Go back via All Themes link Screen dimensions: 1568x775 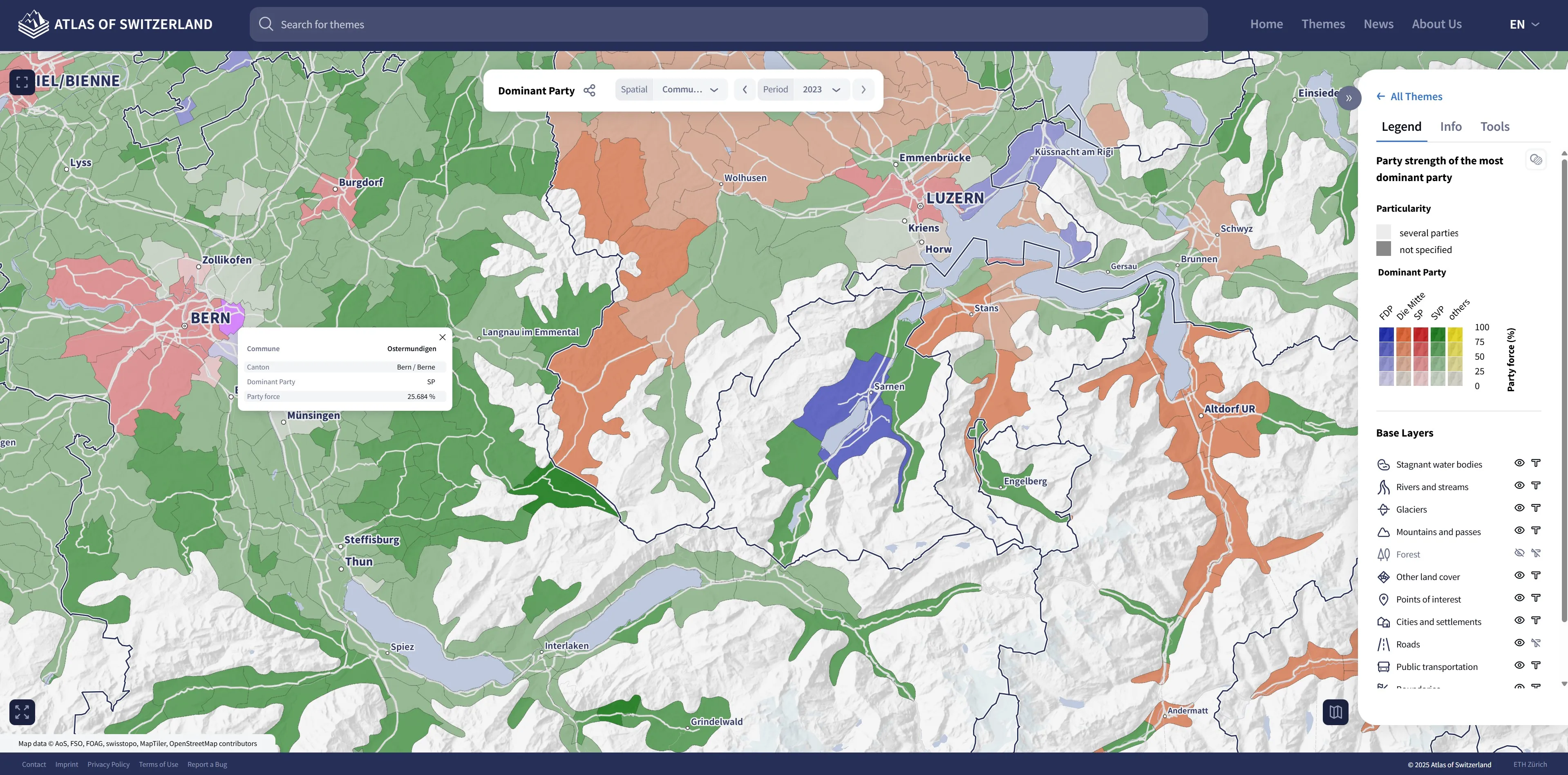(1409, 97)
